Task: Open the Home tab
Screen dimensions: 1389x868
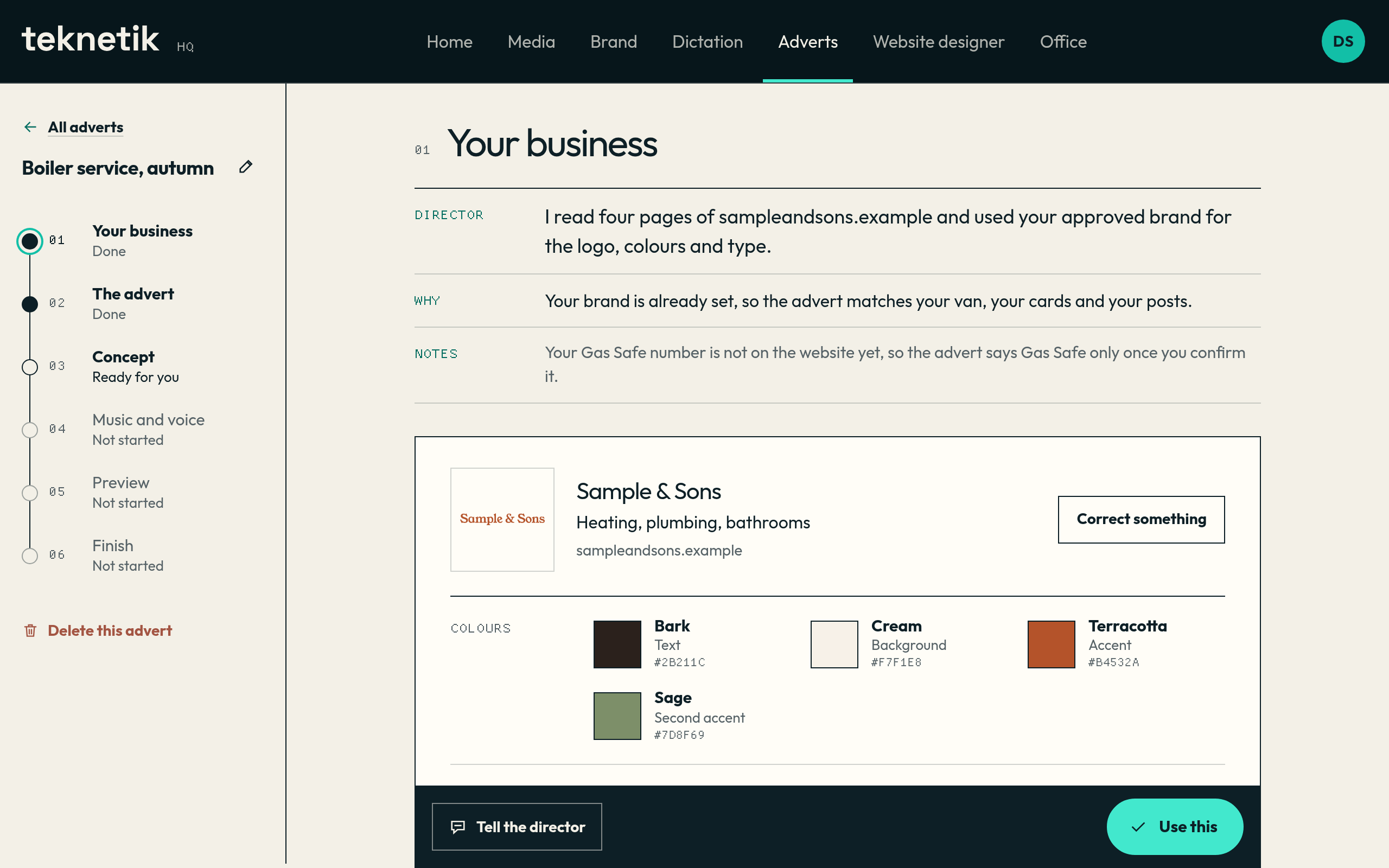Action: 449,41
